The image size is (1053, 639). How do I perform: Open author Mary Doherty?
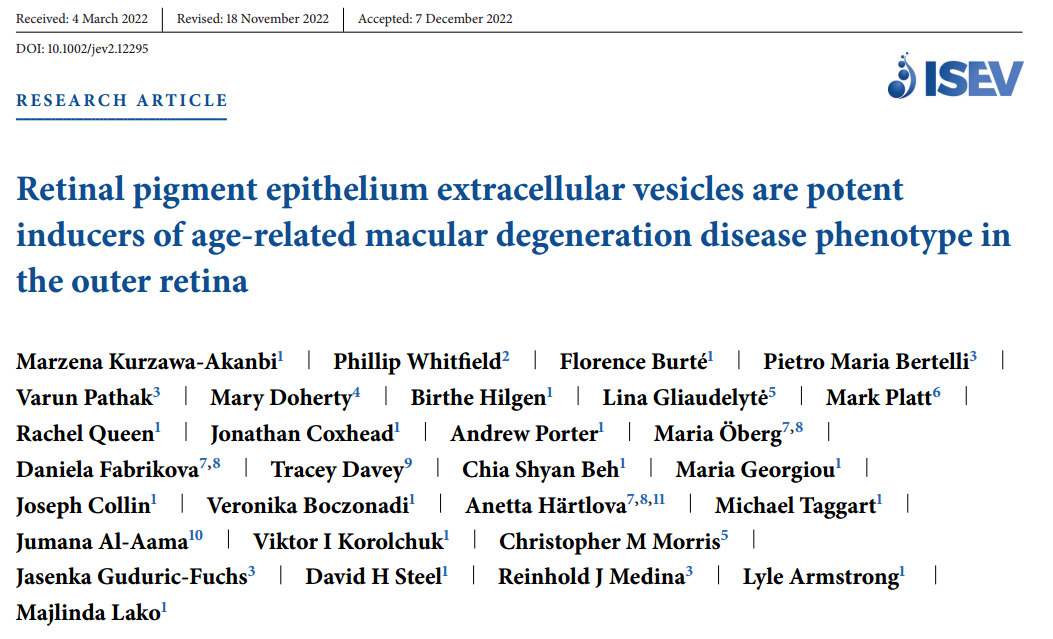tap(281, 398)
